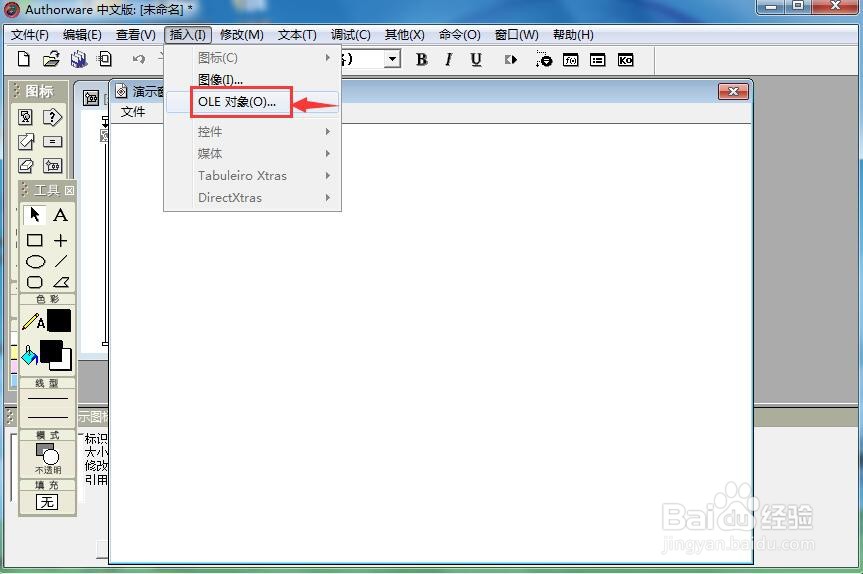
Task: Open the 修改(M) menu
Action: (242, 35)
